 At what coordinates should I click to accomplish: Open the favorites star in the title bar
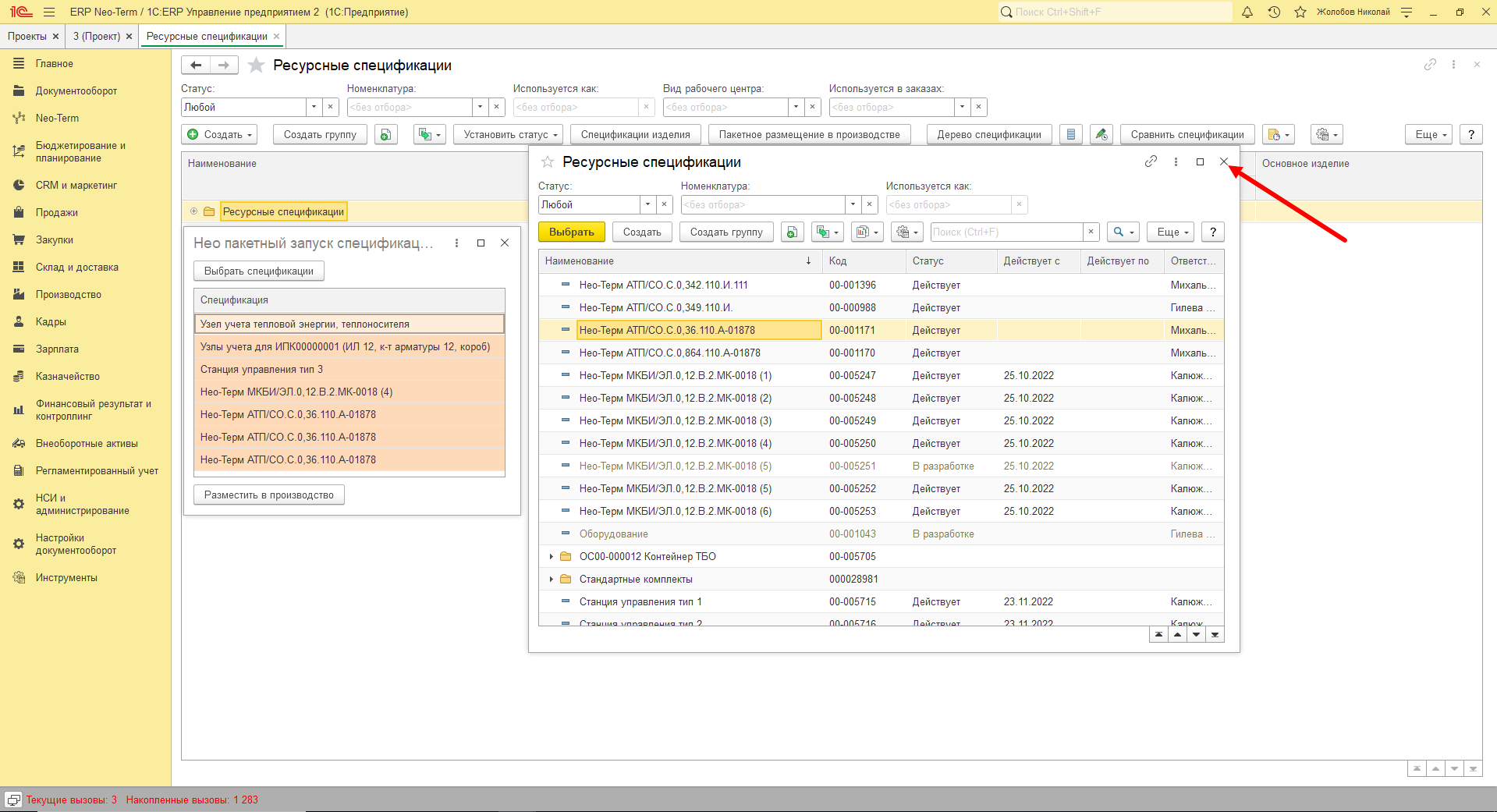(1300, 12)
